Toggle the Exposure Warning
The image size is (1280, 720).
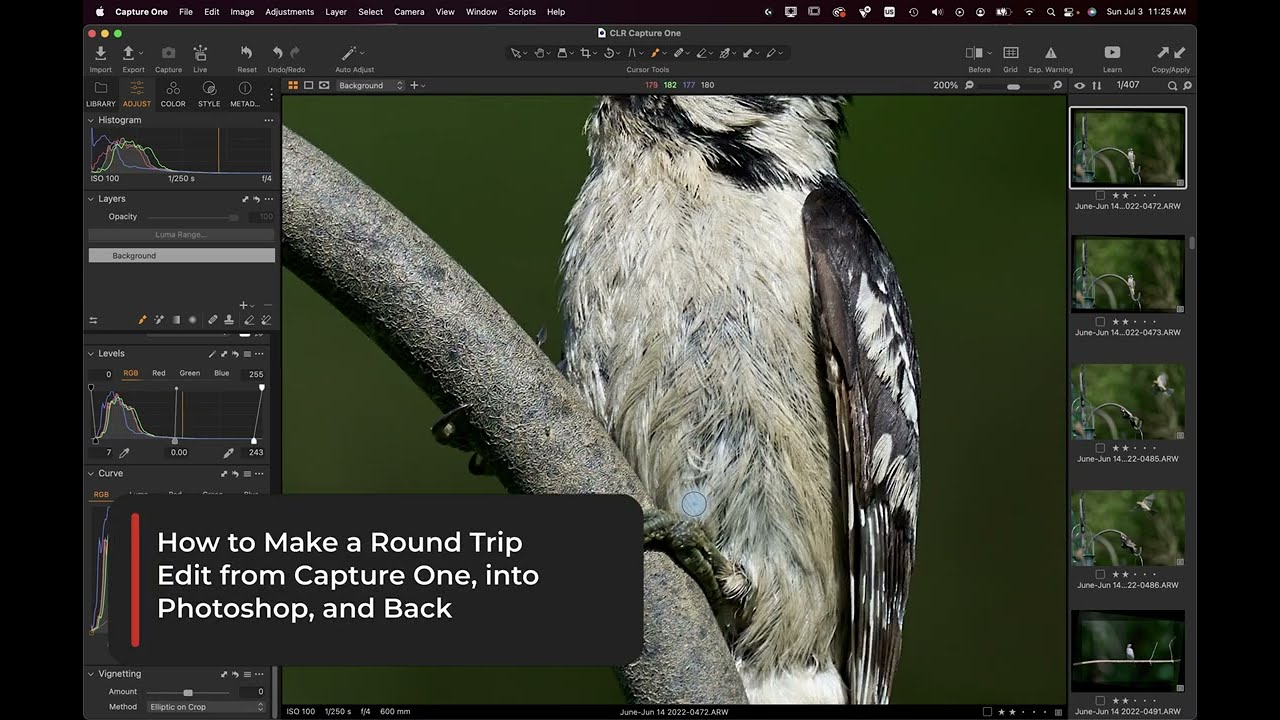click(x=1050, y=53)
